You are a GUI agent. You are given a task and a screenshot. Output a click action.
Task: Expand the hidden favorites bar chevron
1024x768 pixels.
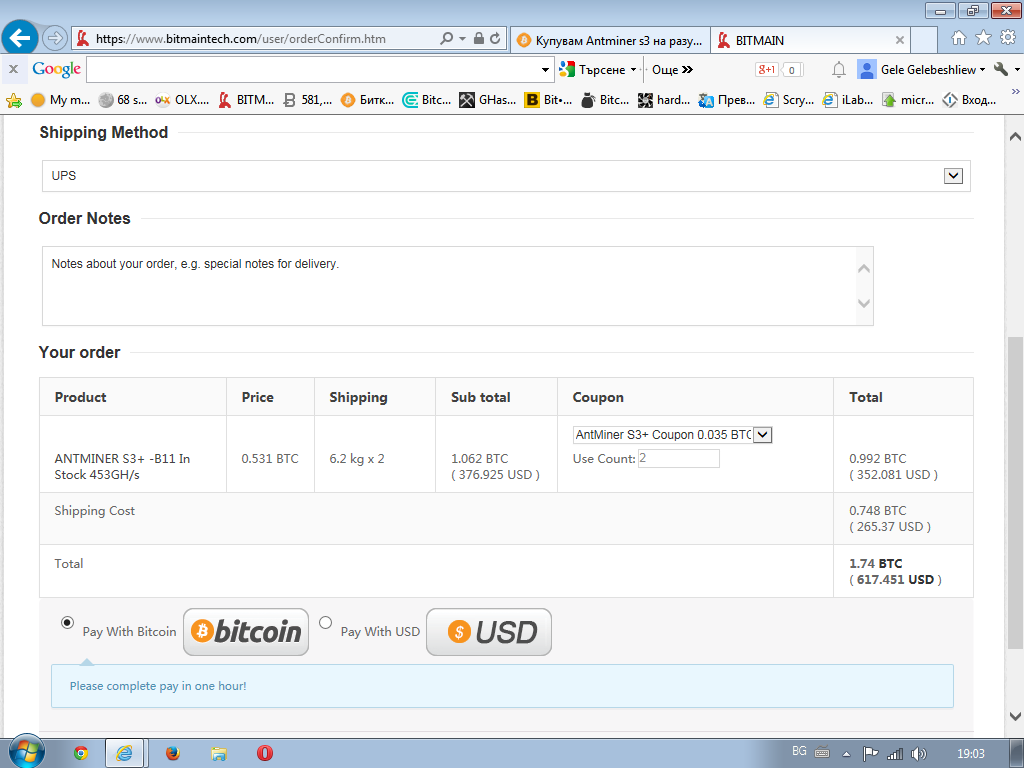coord(1015,91)
